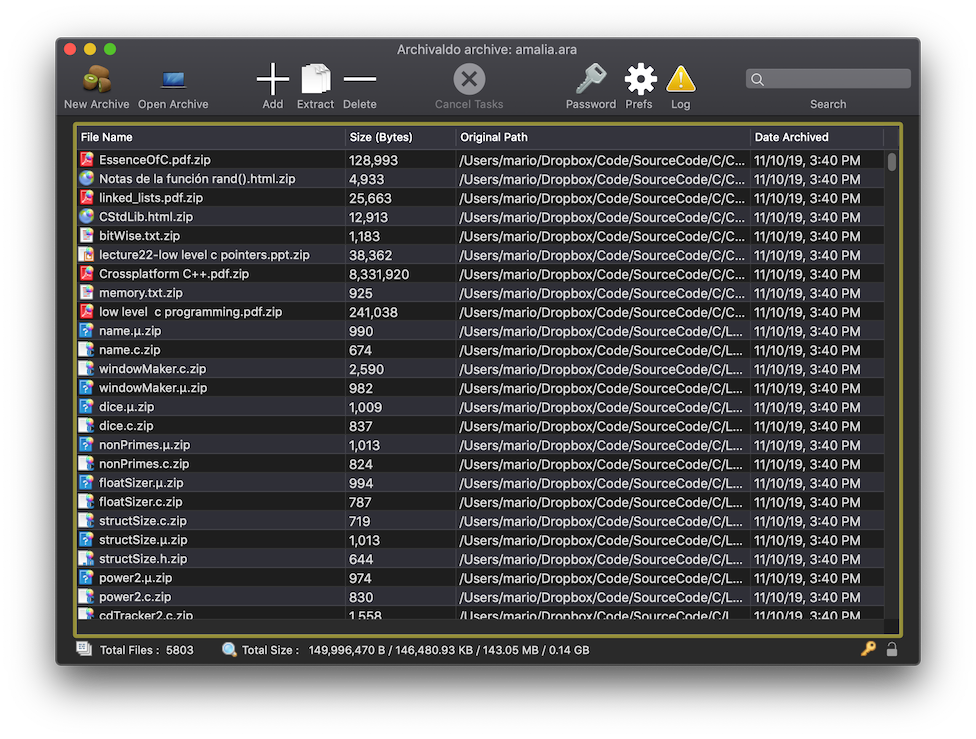The width and height of the screenshot is (976, 739).
Task: Click Total Files : 5803 status text
Action: [x=147, y=650]
